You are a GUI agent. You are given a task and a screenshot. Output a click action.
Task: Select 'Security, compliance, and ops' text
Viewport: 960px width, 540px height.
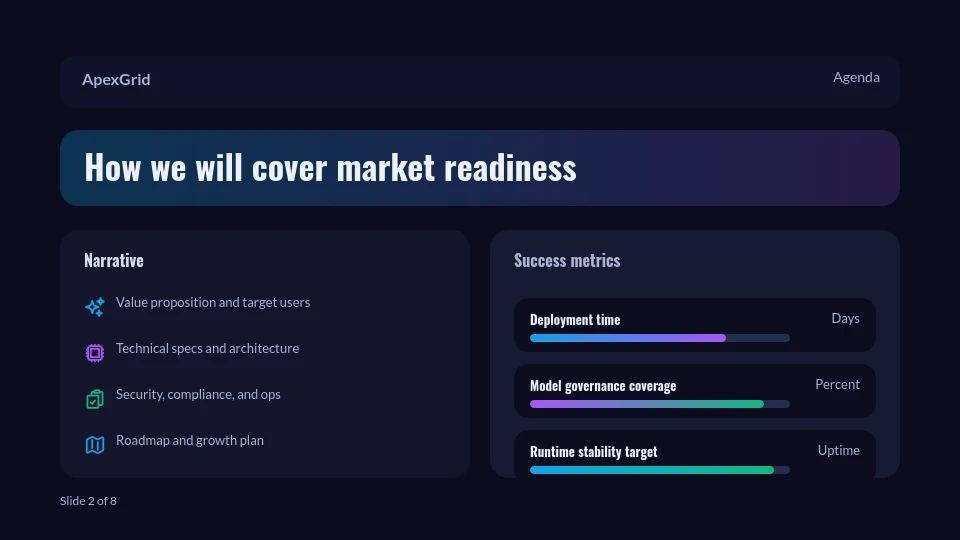coord(198,394)
